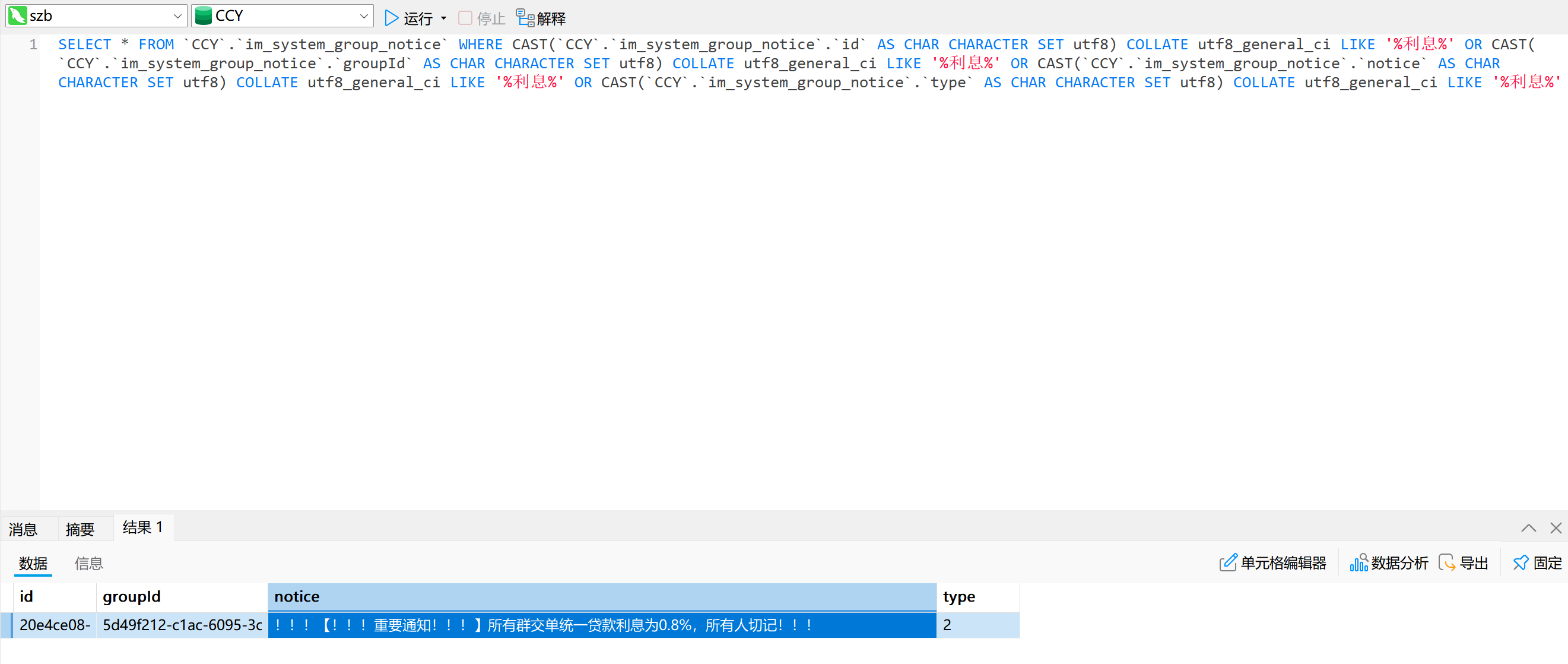Screen dimensions: 1568x664
Task: Expand the Run button dropdown arrow
Action: tap(444, 18)
